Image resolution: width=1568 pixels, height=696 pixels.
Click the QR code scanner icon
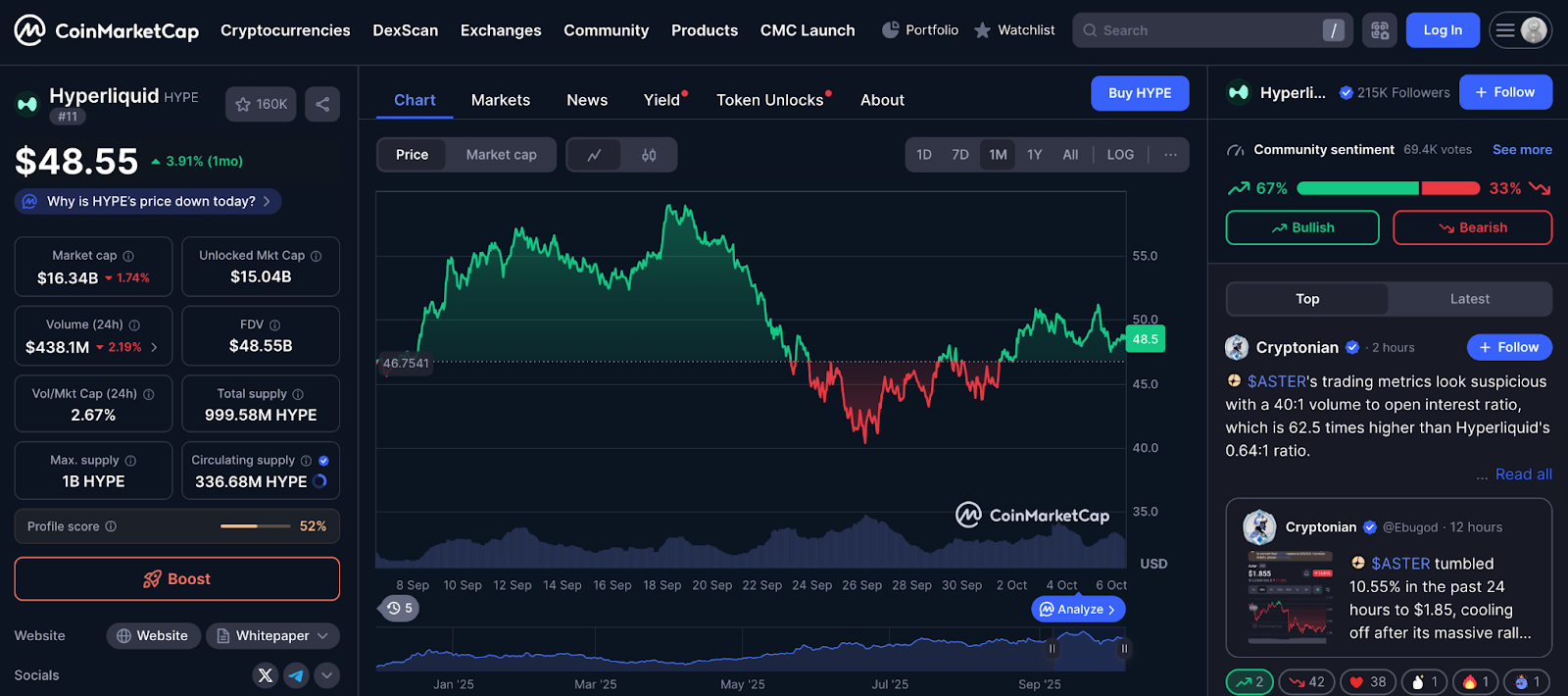[1380, 30]
